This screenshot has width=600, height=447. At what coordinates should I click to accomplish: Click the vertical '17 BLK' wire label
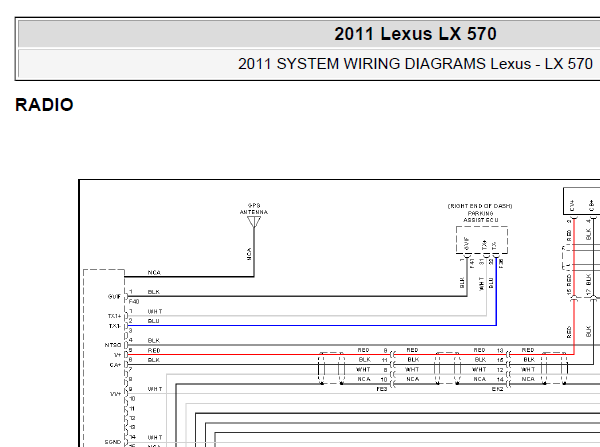(x=589, y=285)
